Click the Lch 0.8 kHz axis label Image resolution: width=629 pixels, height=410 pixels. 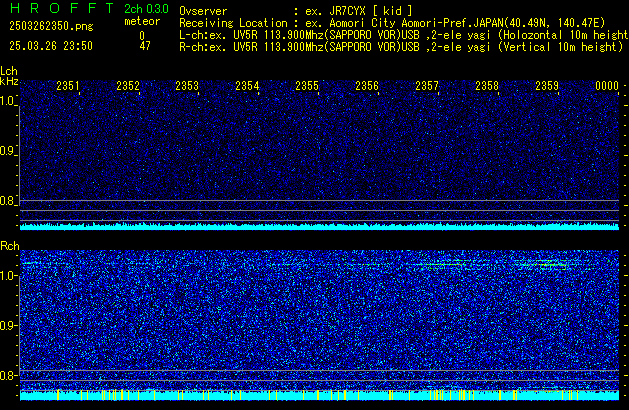tap(7, 201)
